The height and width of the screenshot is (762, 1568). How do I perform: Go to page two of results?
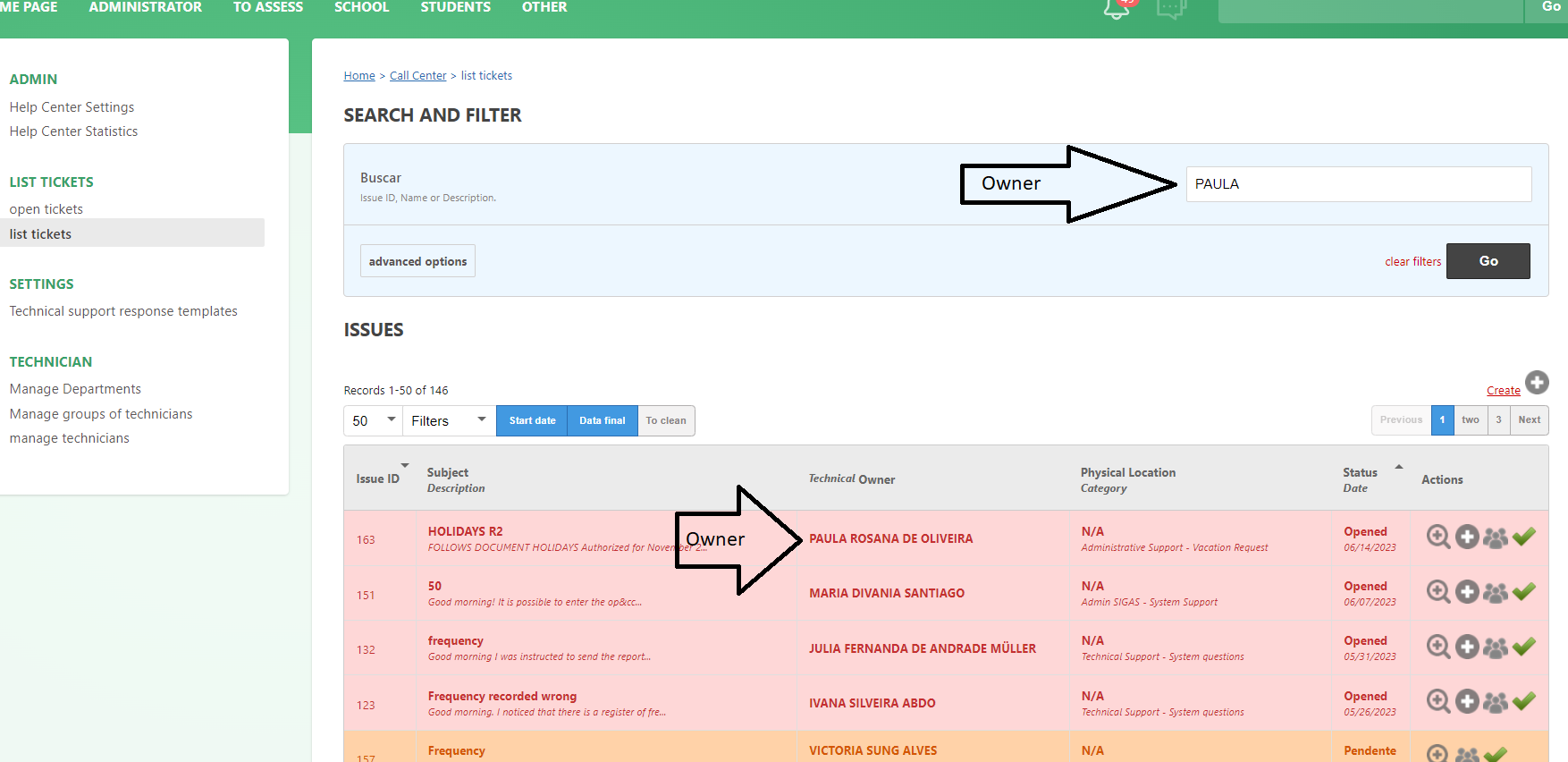(x=1471, y=420)
